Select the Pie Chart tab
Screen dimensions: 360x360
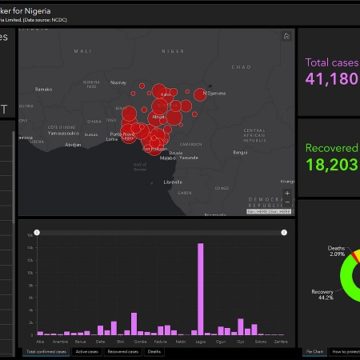click(x=314, y=352)
